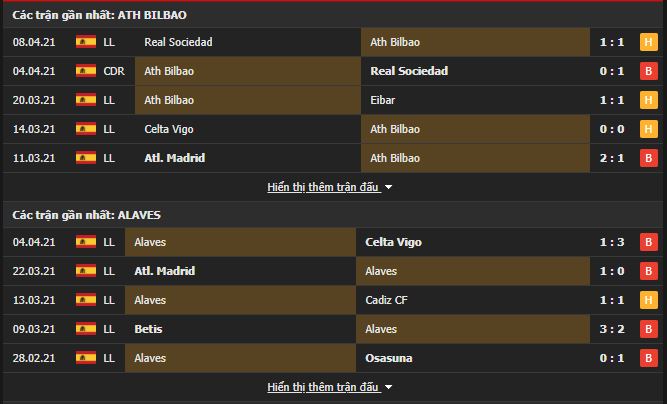Click Spain flag on 04.04.21 CDR row

(x=85, y=71)
